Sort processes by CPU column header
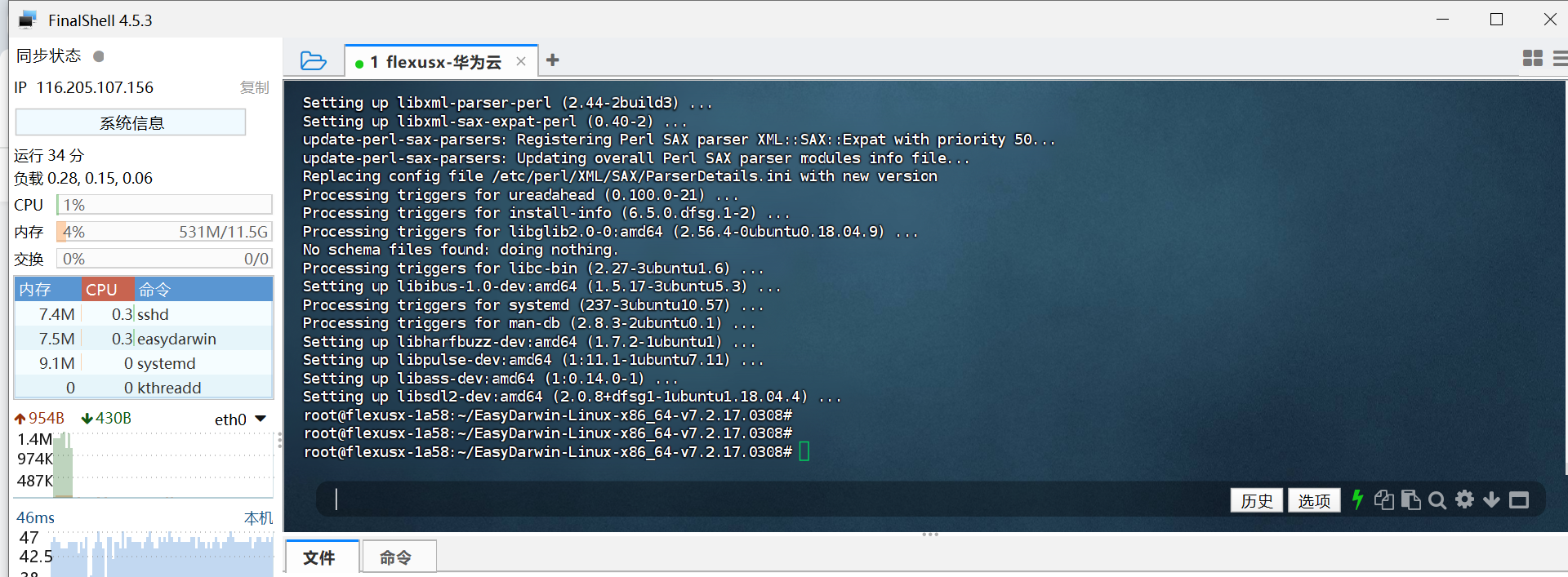 [107, 290]
